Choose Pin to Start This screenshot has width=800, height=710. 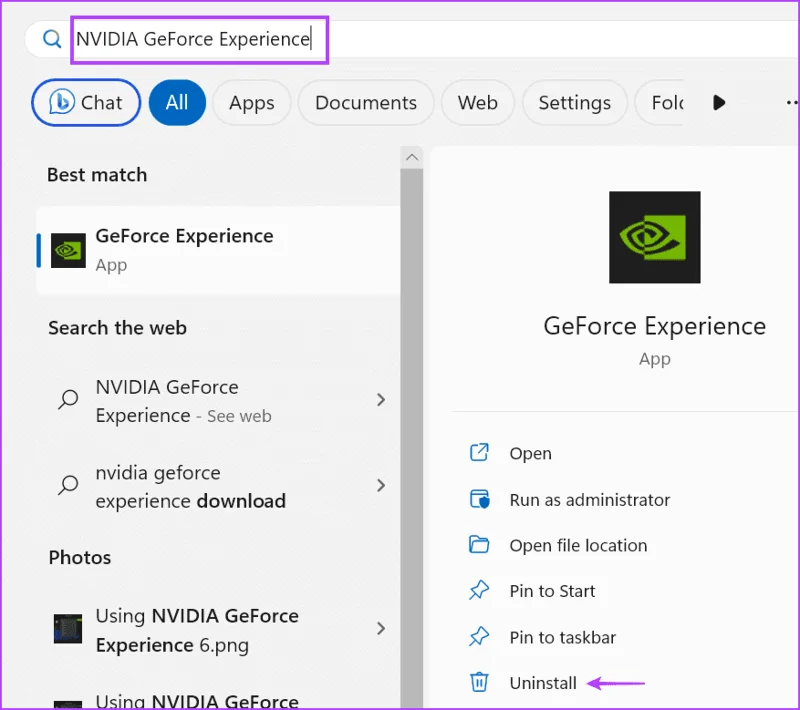pyautogui.click(x=552, y=591)
